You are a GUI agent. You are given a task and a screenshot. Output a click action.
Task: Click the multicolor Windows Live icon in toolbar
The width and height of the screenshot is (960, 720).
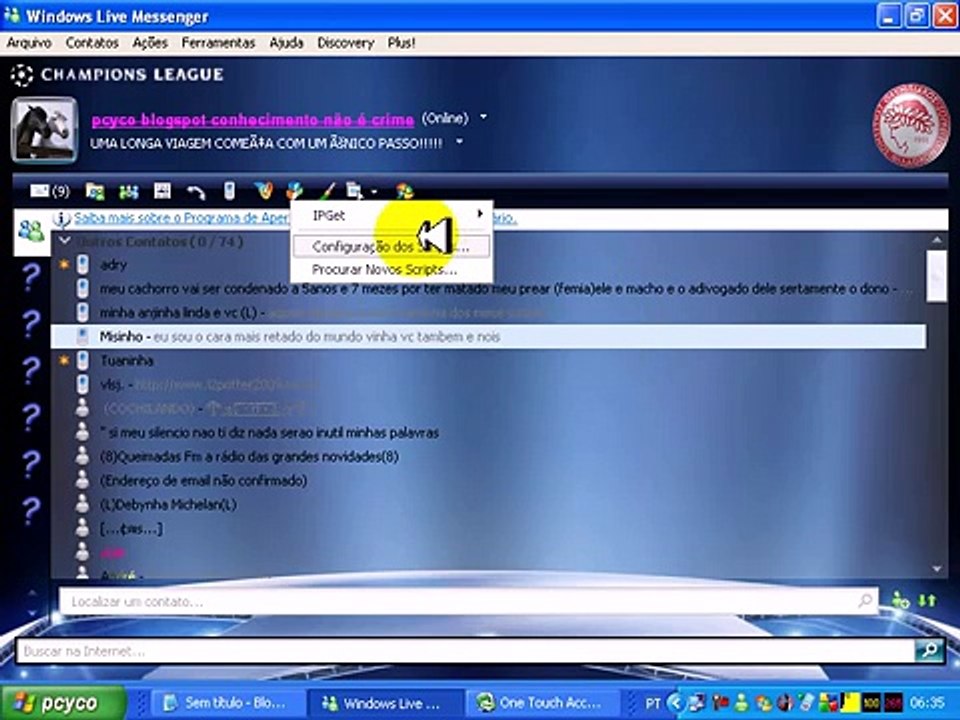click(404, 191)
